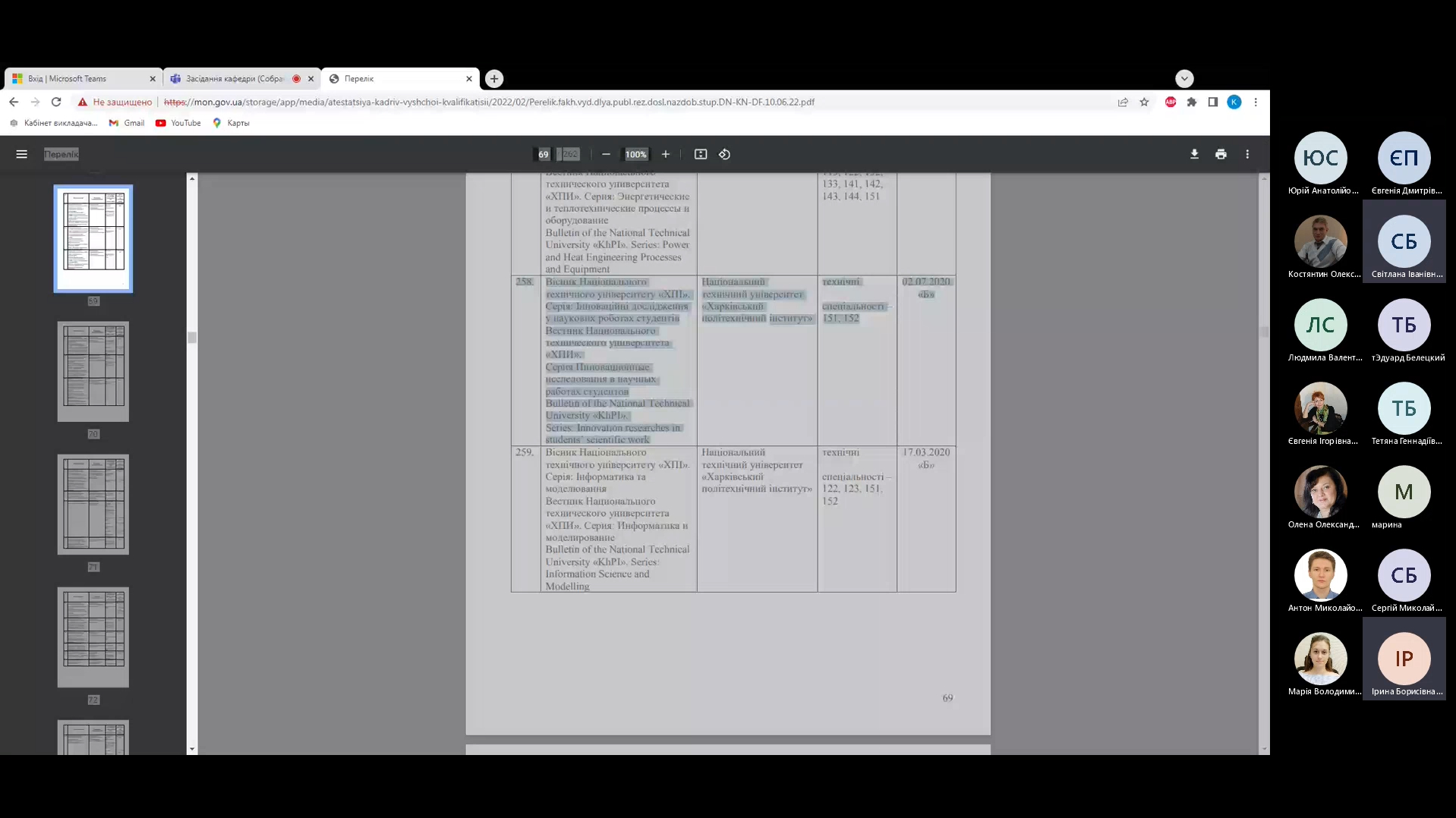Click the Перелік document title in toolbar
The image size is (1456, 818).
coord(61,154)
